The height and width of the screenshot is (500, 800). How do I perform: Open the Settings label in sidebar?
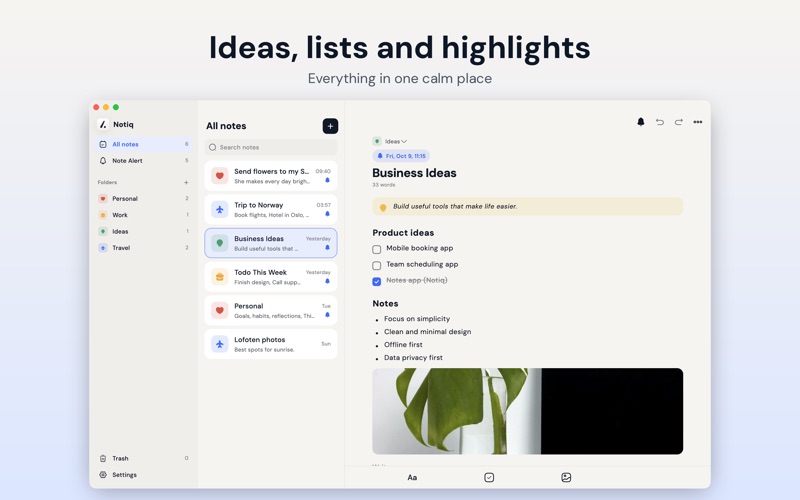tap(124, 474)
